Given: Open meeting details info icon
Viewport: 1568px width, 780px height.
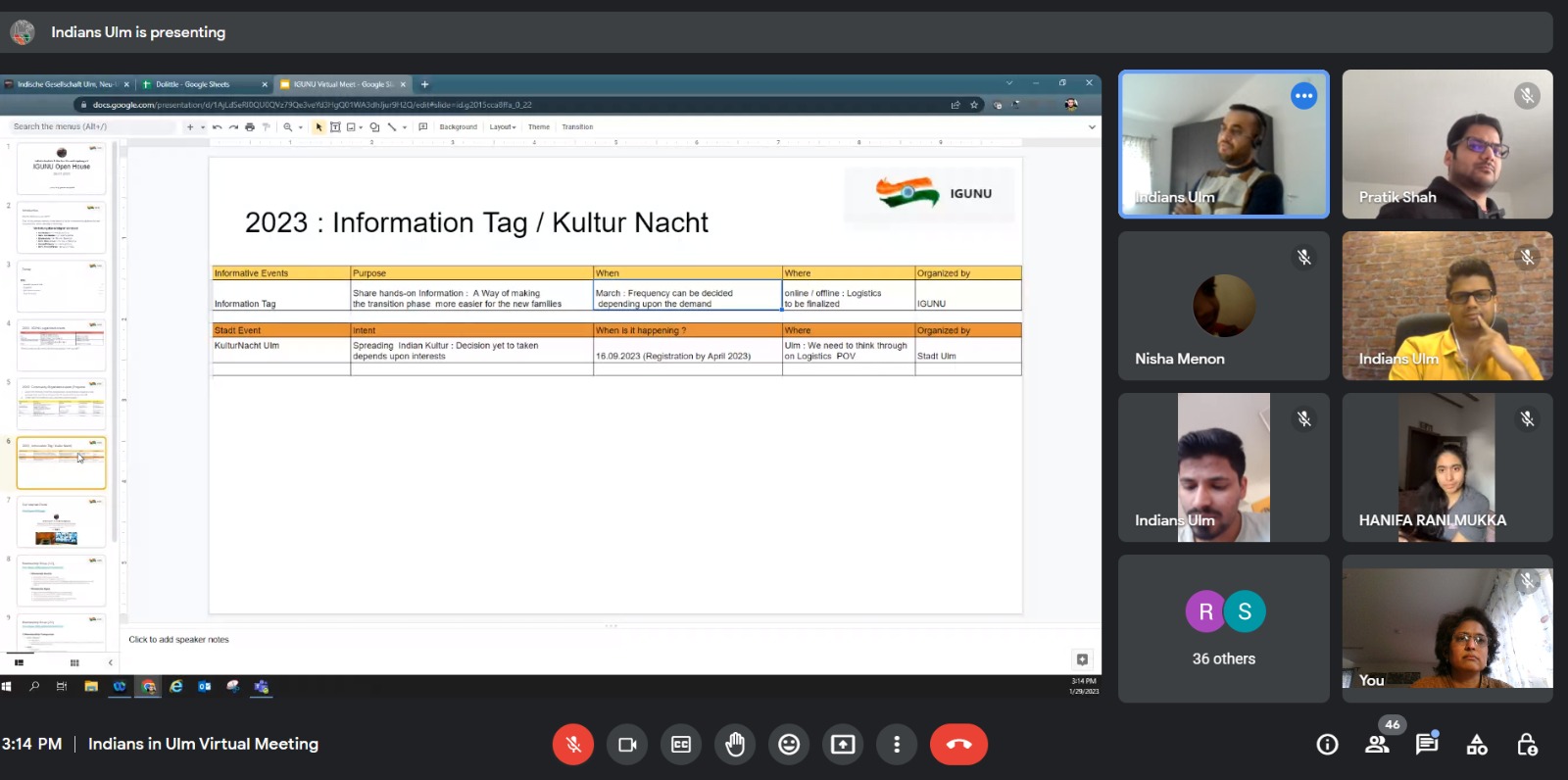Looking at the screenshot, I should 1327,745.
